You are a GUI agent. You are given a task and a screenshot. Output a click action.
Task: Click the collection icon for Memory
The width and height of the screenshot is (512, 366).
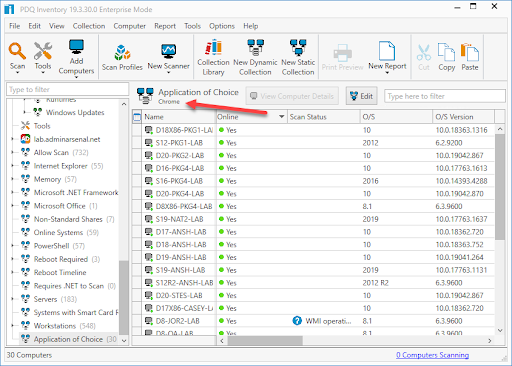pos(25,179)
